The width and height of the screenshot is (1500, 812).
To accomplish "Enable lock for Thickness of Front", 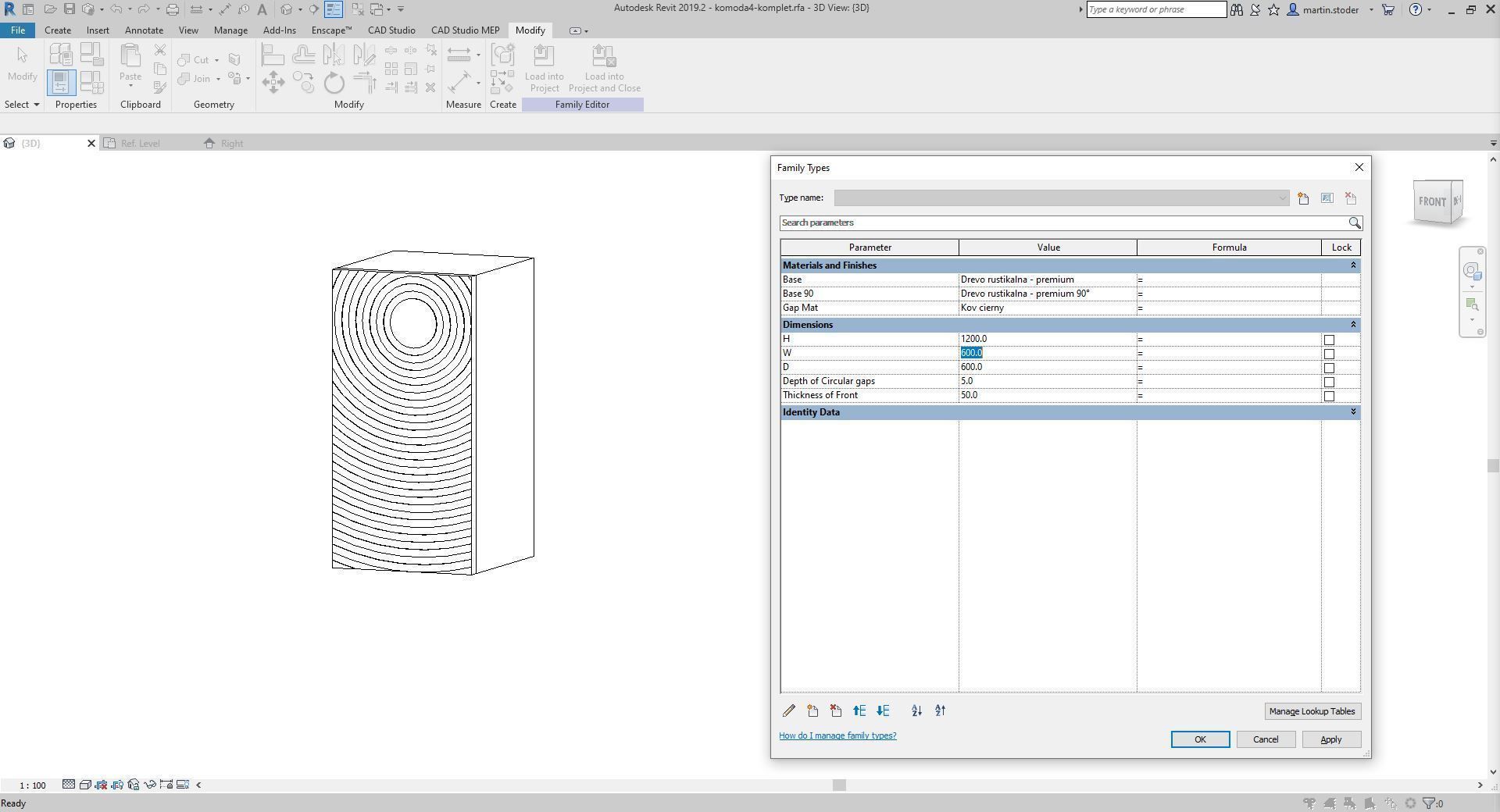I will pos(1329,396).
